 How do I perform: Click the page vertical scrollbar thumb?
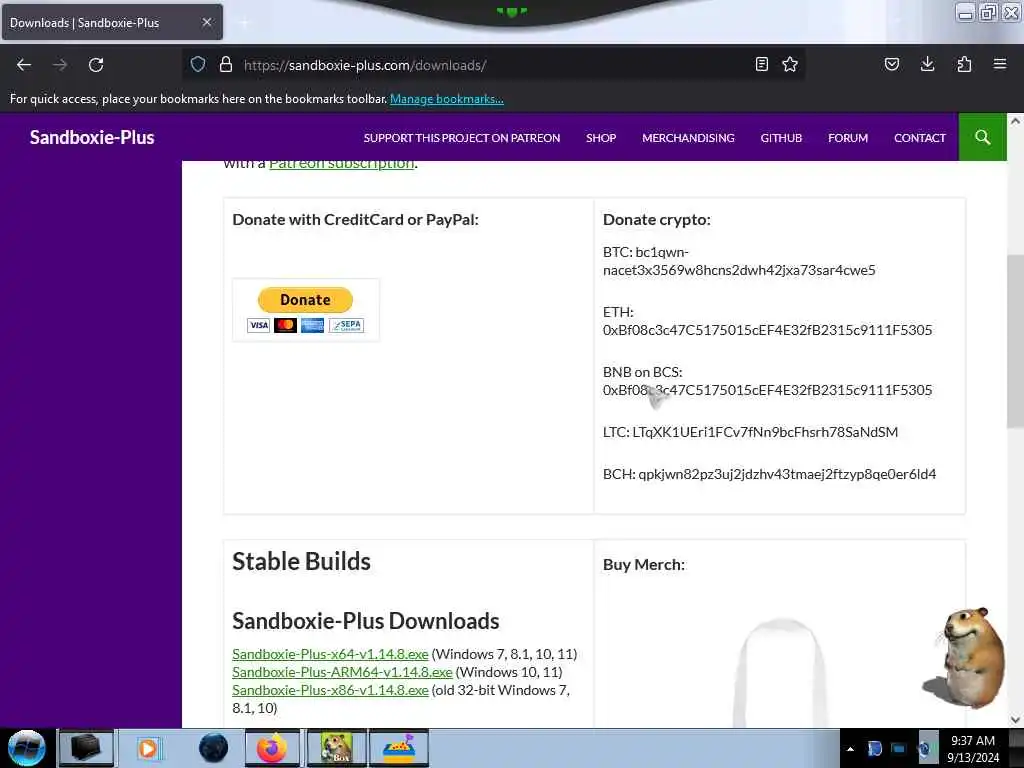point(1015,341)
